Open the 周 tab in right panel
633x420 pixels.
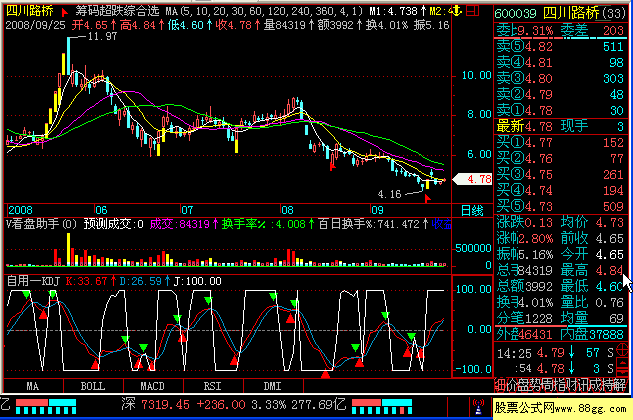pos(547,385)
